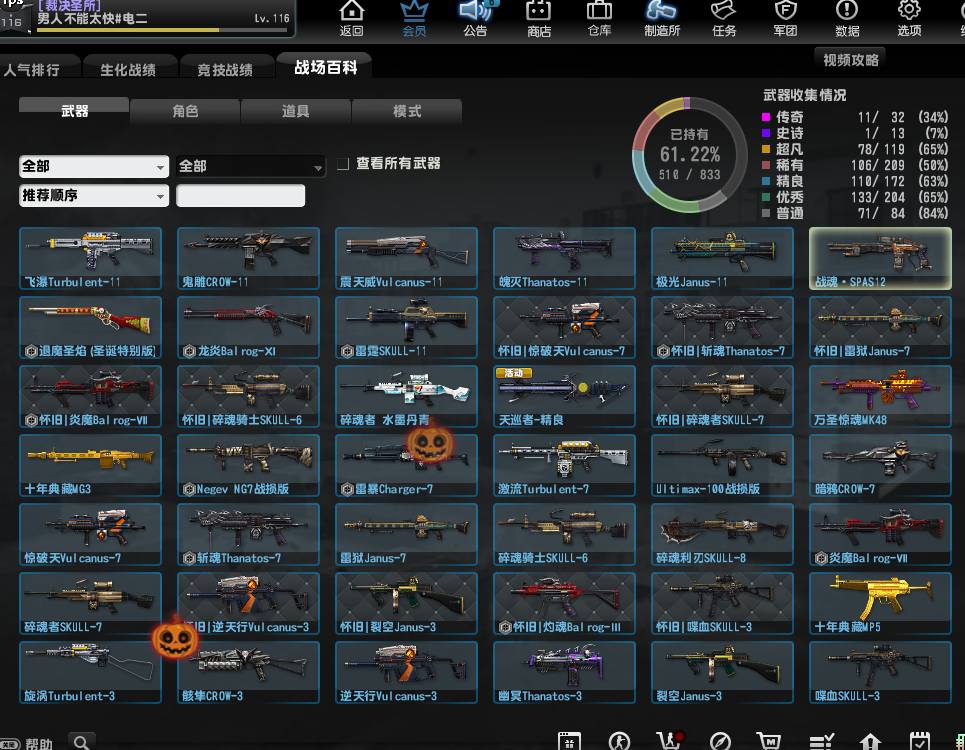965x750 pixels.
Task: Click the compass icon in bottom bar
Action: point(720,741)
